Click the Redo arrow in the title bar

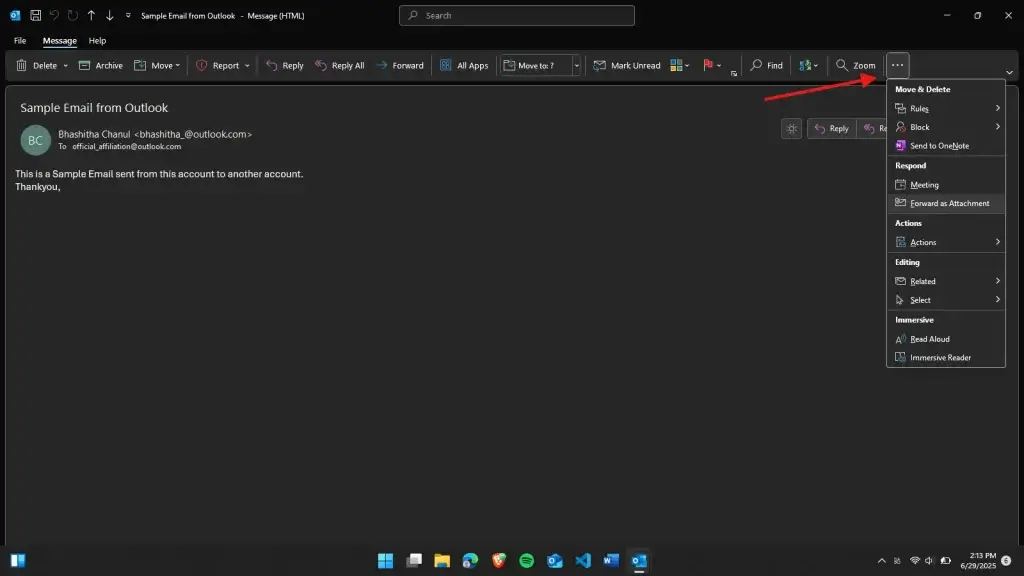pyautogui.click(x=72, y=15)
